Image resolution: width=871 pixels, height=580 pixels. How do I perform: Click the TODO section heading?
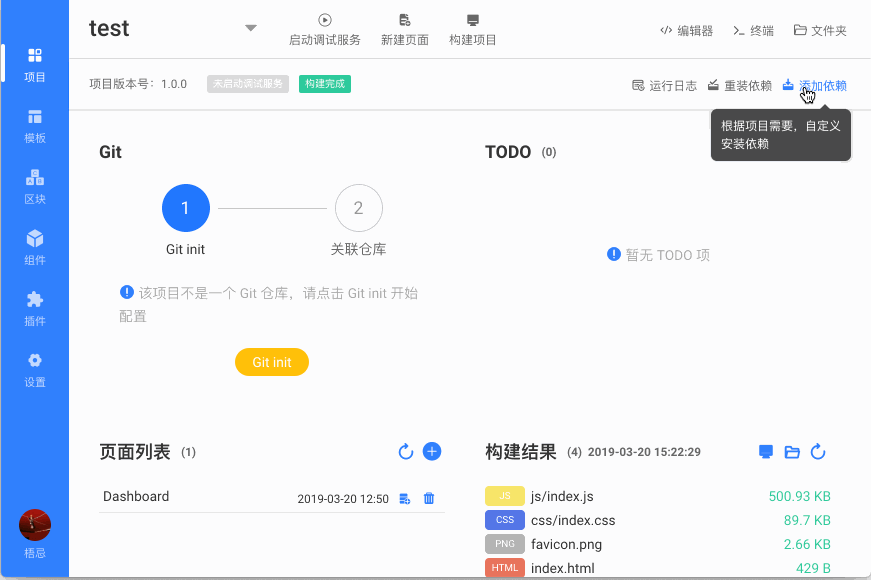point(508,152)
